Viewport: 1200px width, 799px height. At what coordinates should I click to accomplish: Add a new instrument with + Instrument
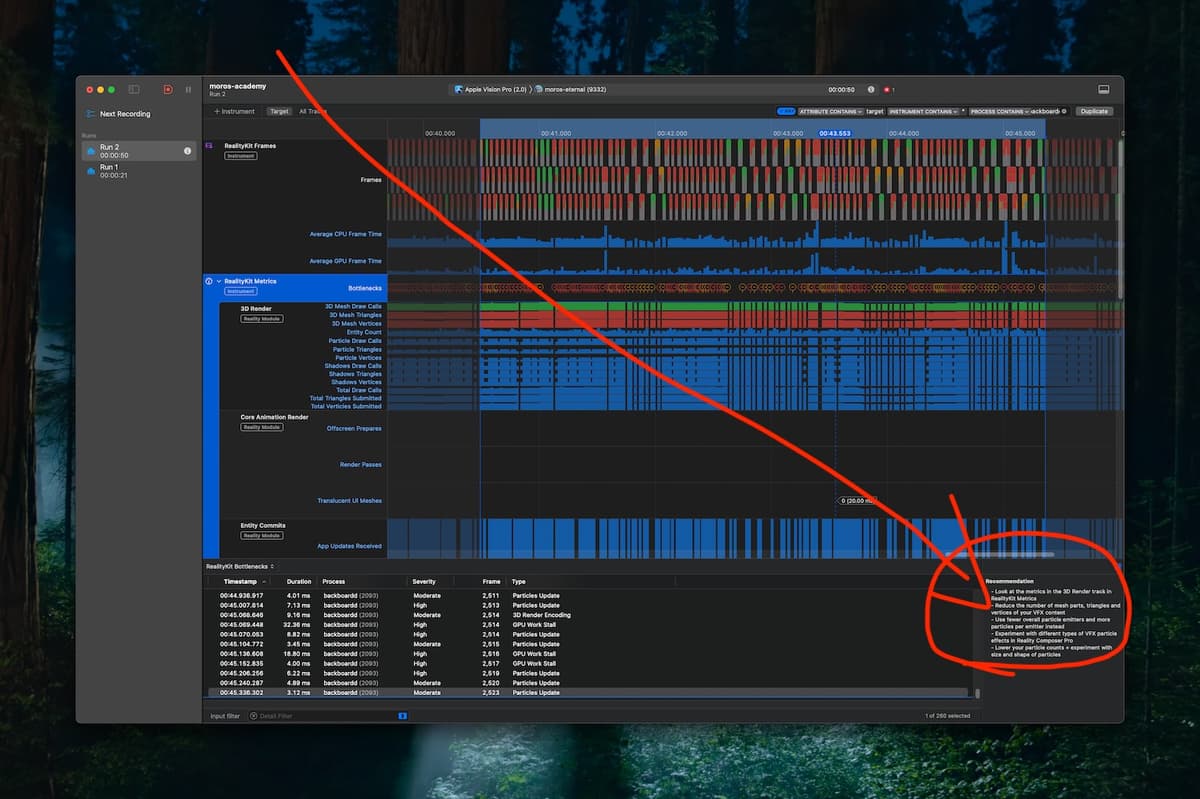(234, 111)
